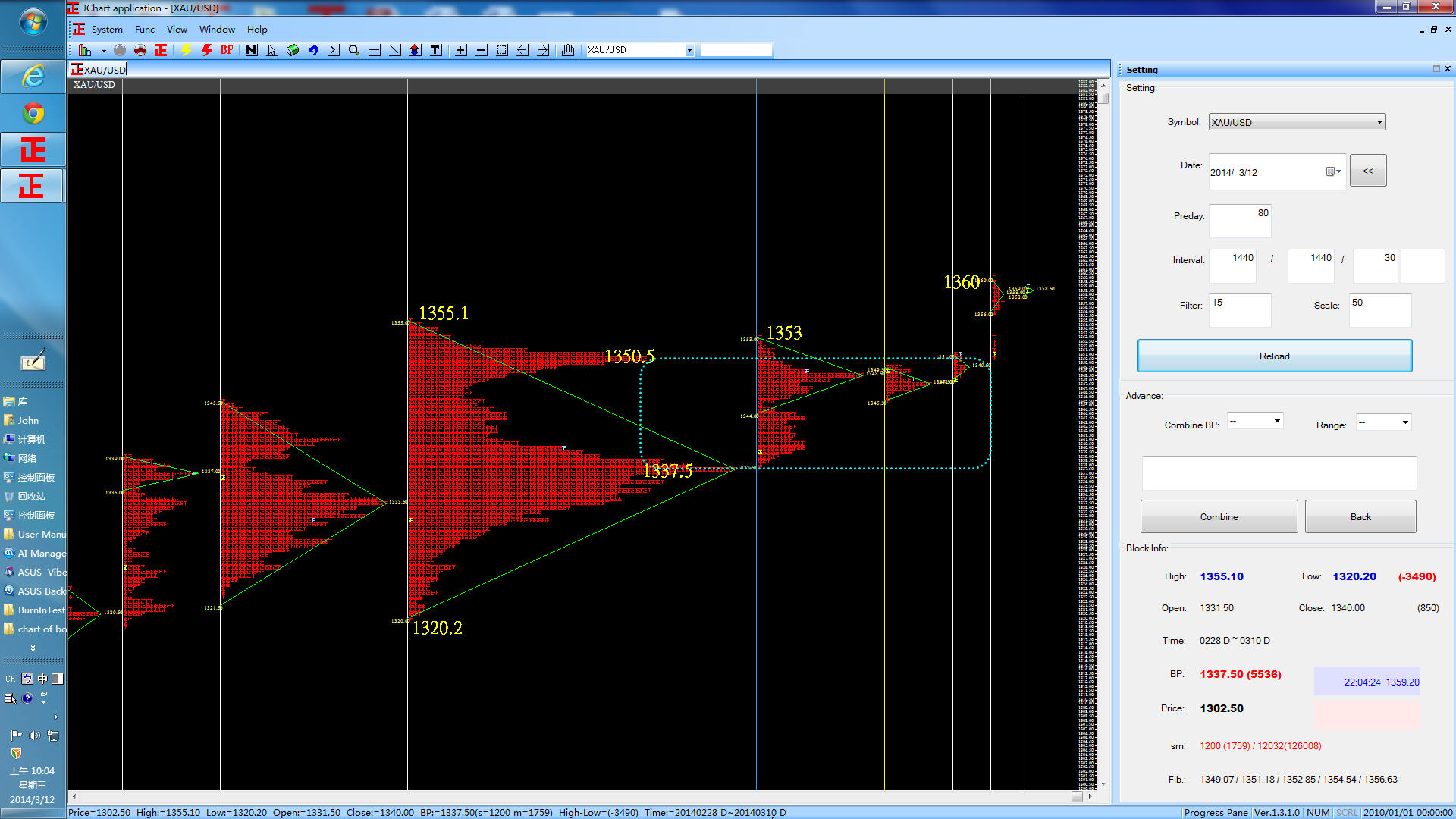1456x819 pixels.
Task: Select the arrow pointer tool
Action: click(272, 50)
